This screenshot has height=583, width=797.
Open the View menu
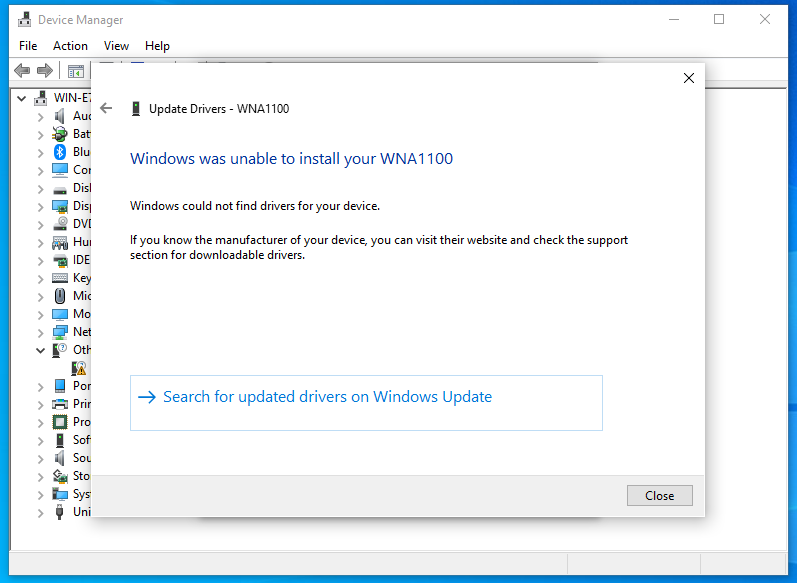[x=116, y=46]
